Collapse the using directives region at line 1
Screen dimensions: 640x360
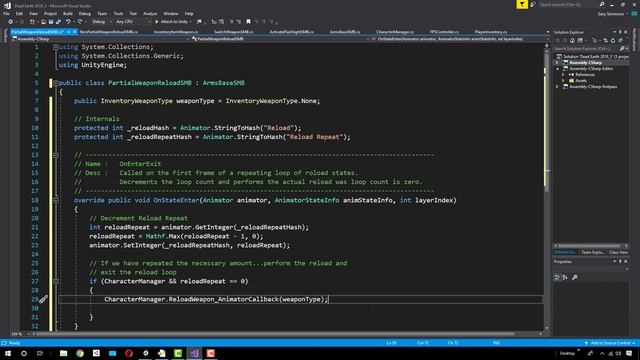pyautogui.click(x=56, y=47)
